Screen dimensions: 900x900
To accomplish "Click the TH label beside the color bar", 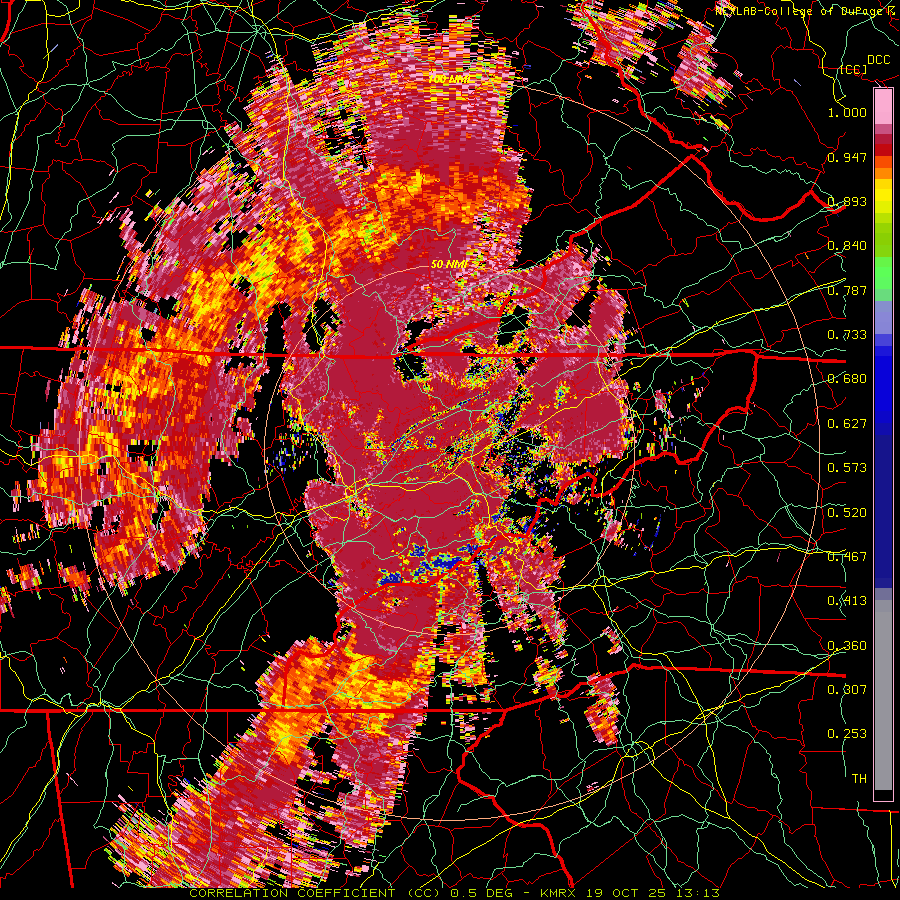I will click(x=859, y=779).
